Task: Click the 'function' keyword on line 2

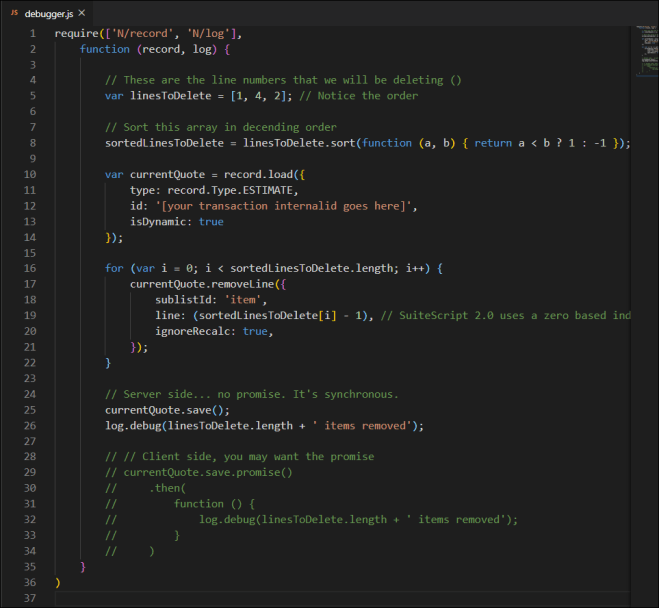Action: [105, 49]
